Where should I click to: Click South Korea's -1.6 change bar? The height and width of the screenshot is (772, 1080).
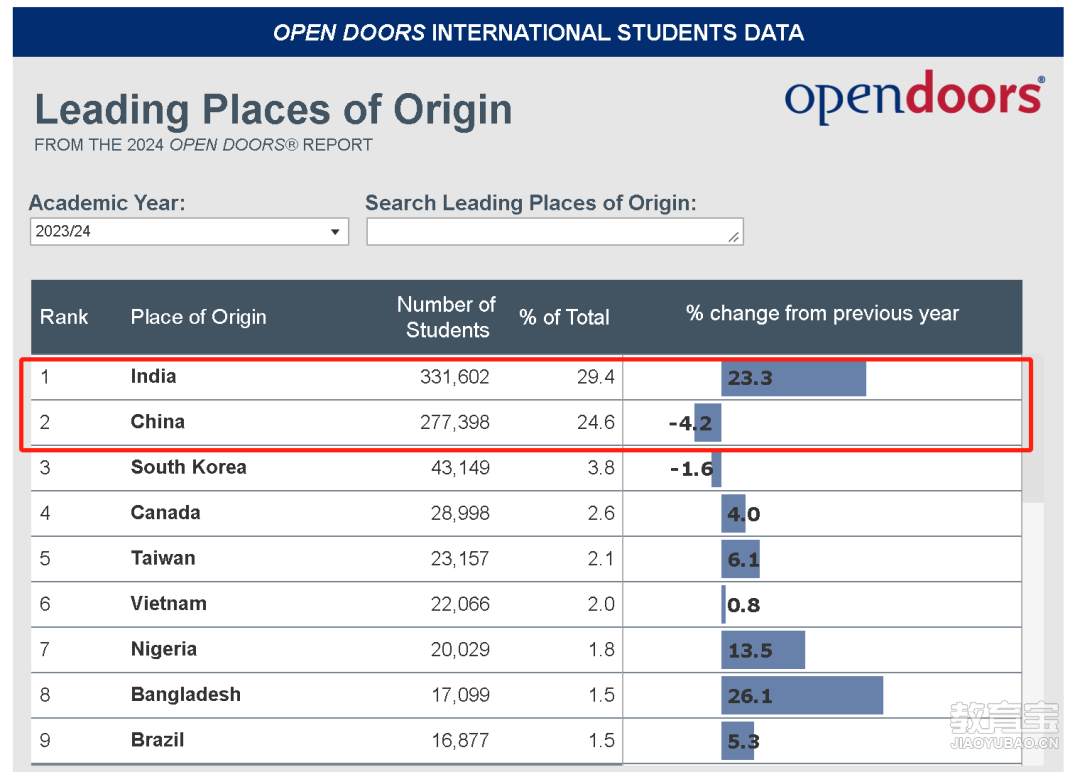click(716, 469)
